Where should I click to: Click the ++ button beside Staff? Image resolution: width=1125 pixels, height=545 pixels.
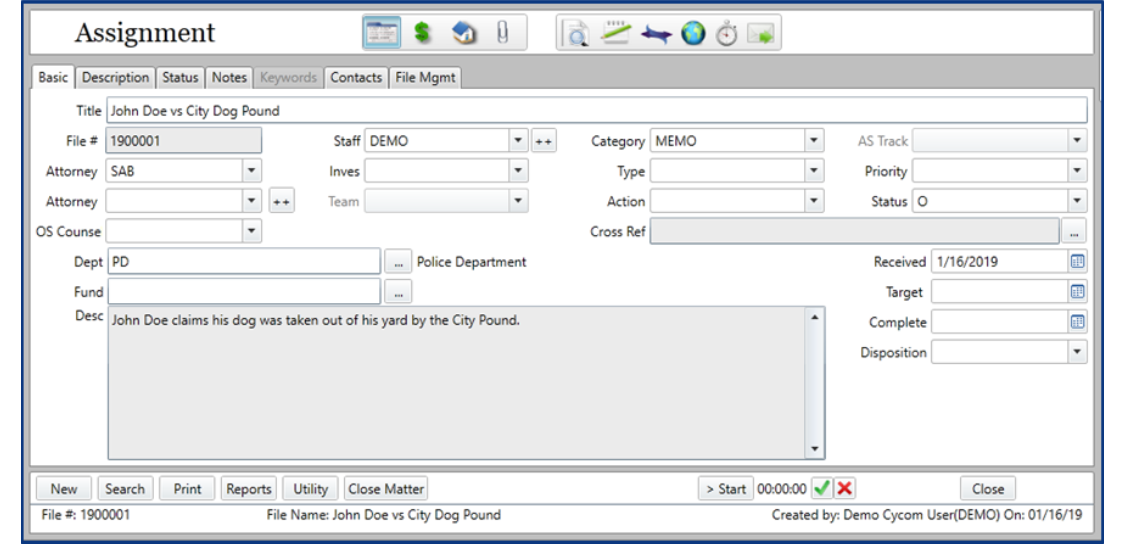tap(543, 141)
